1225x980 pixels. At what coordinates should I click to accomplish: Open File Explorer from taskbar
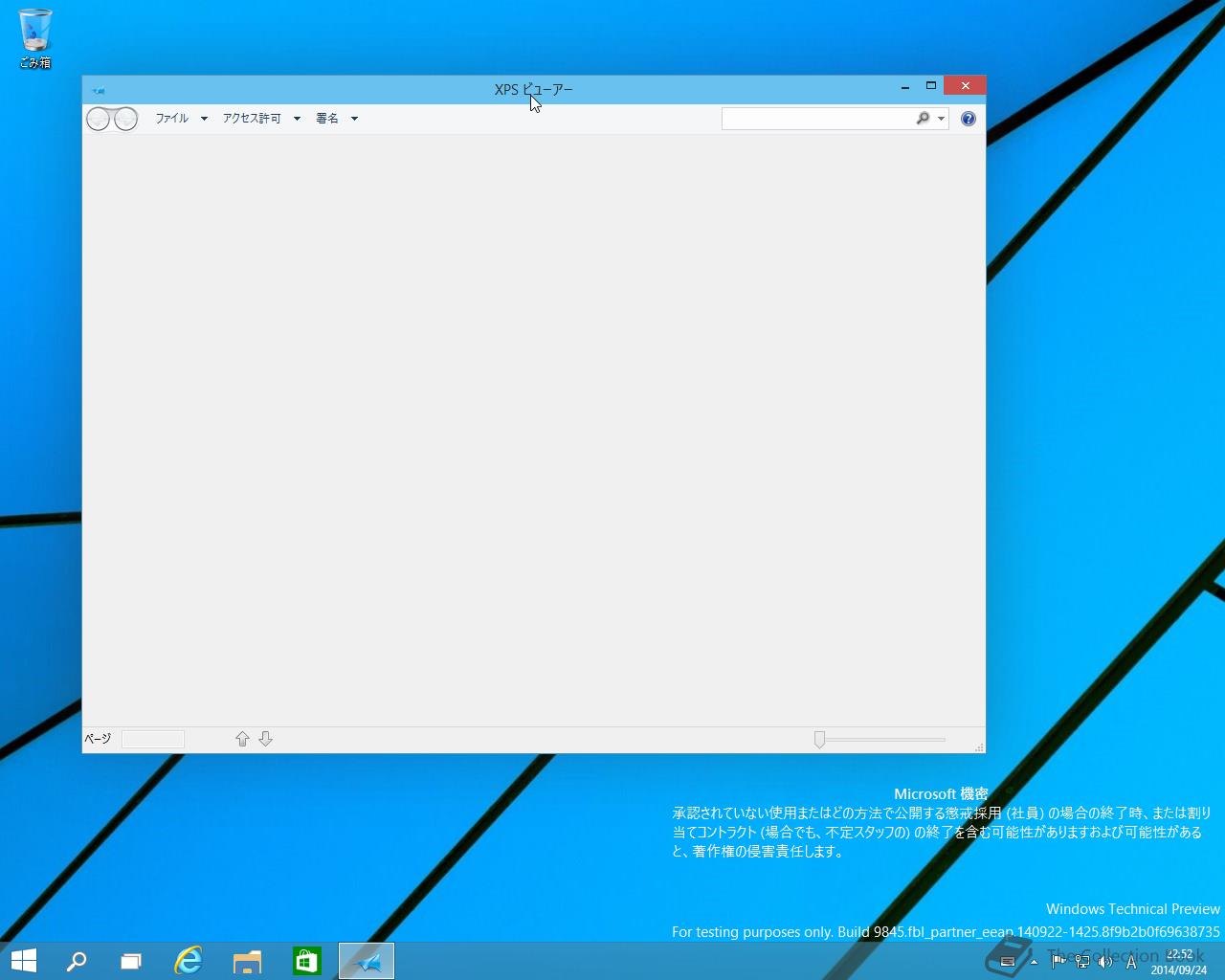coord(248,961)
